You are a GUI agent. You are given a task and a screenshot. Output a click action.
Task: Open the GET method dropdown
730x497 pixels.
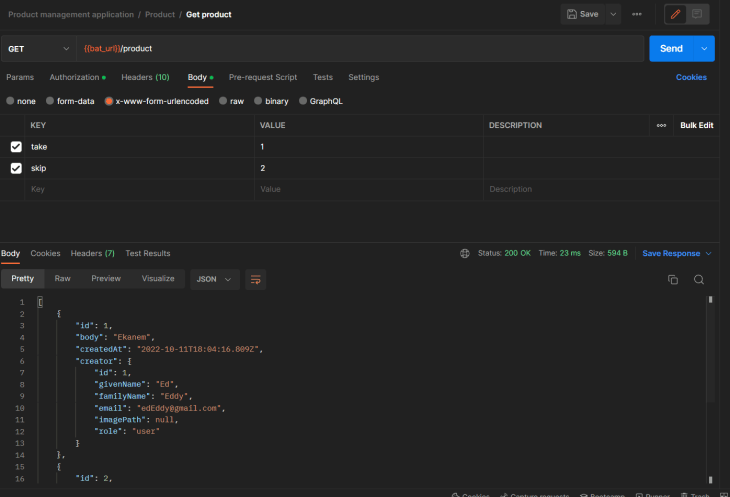38,48
